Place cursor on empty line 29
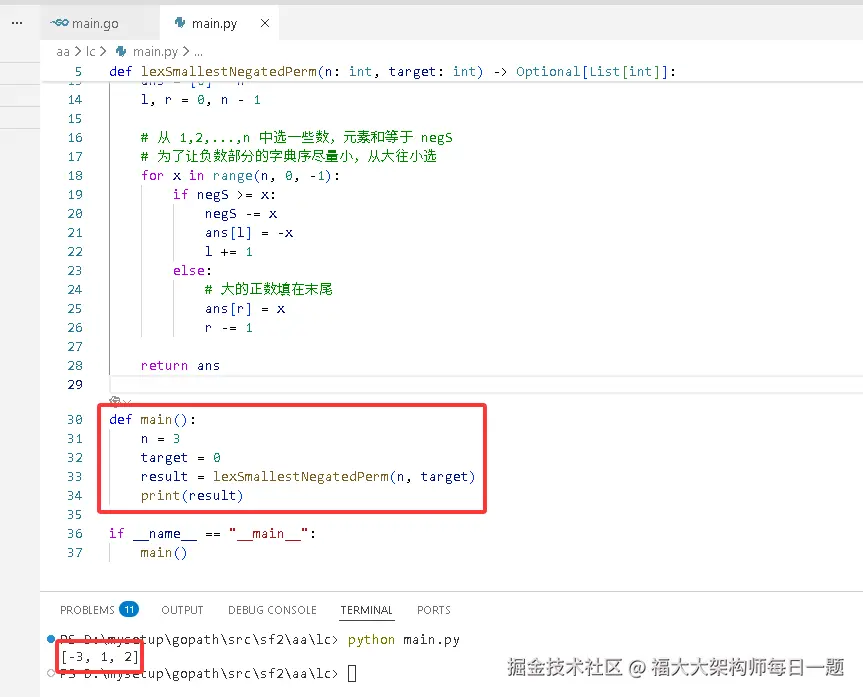863x697 pixels. click(x=484, y=385)
